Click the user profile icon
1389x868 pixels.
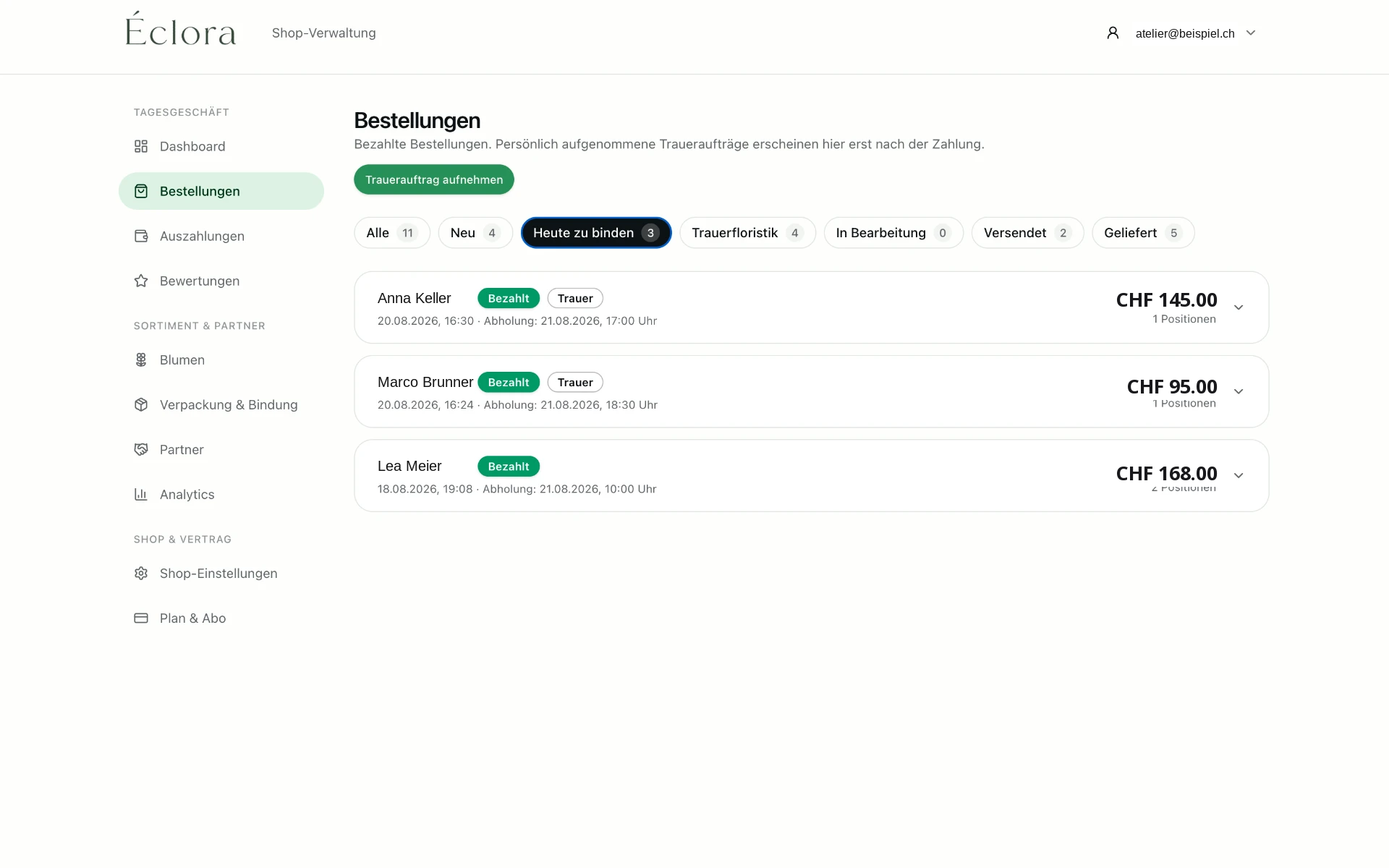(x=1113, y=33)
